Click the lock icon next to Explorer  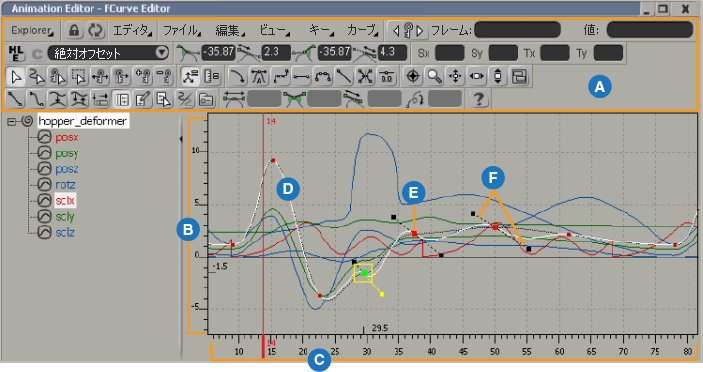coord(74,30)
